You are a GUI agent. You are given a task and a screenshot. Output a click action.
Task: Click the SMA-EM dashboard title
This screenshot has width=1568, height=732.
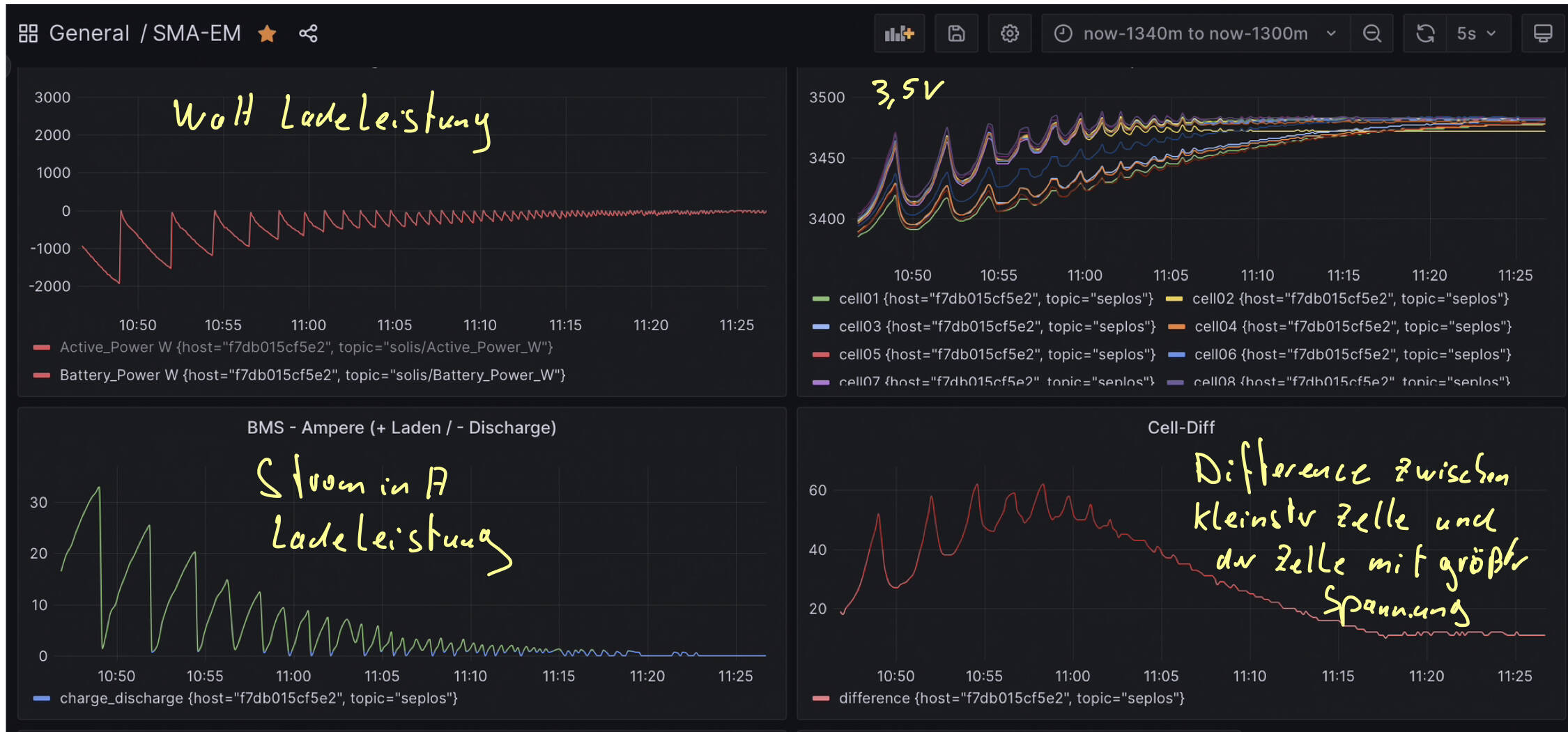(x=197, y=33)
